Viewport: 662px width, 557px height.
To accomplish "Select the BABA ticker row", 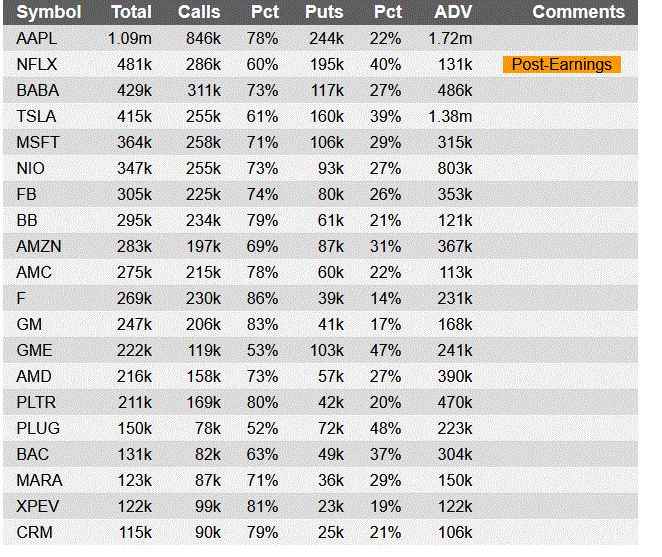I will pos(38,90).
